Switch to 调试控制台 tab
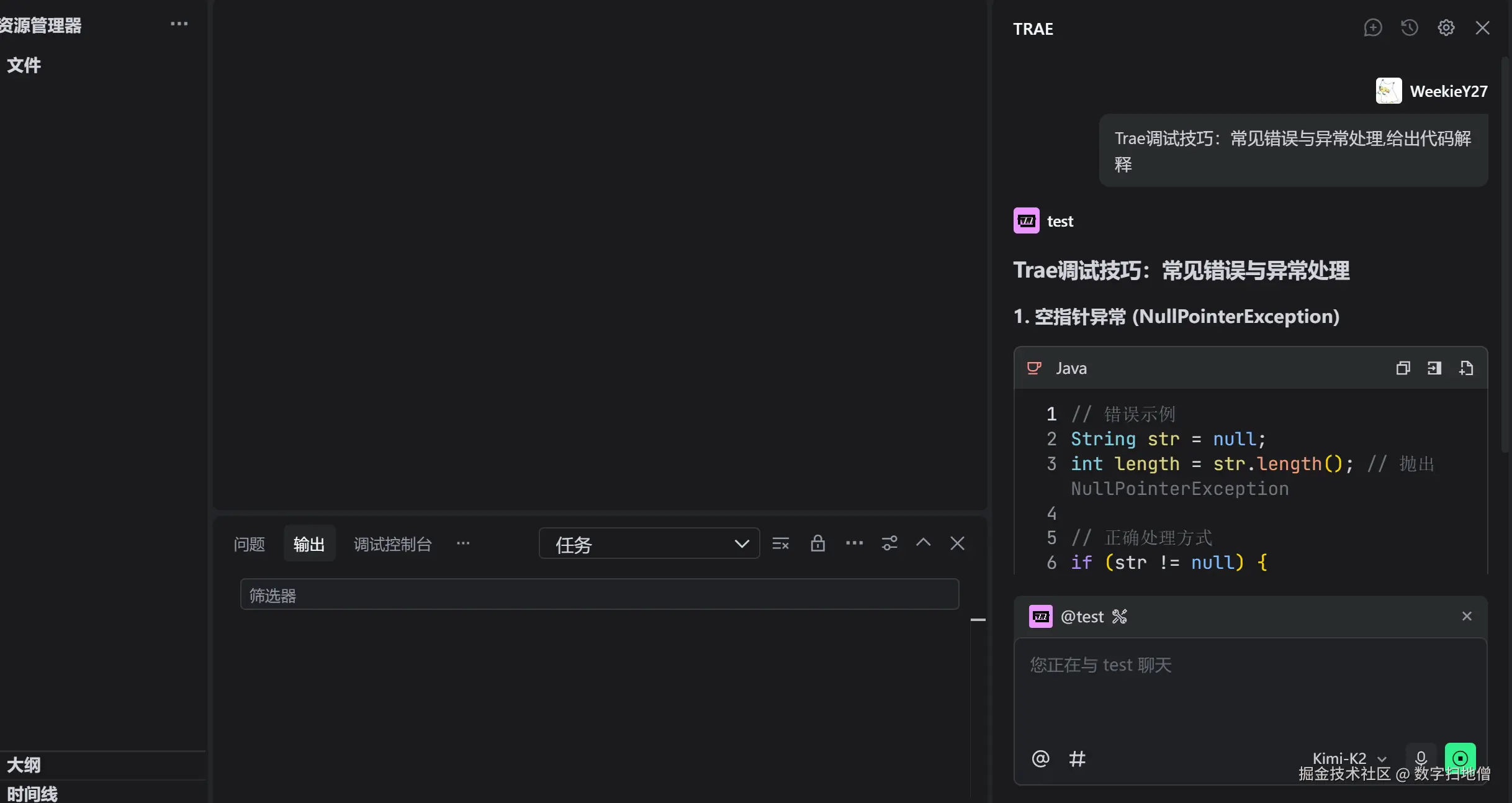Image resolution: width=1512 pixels, height=803 pixels. point(392,543)
